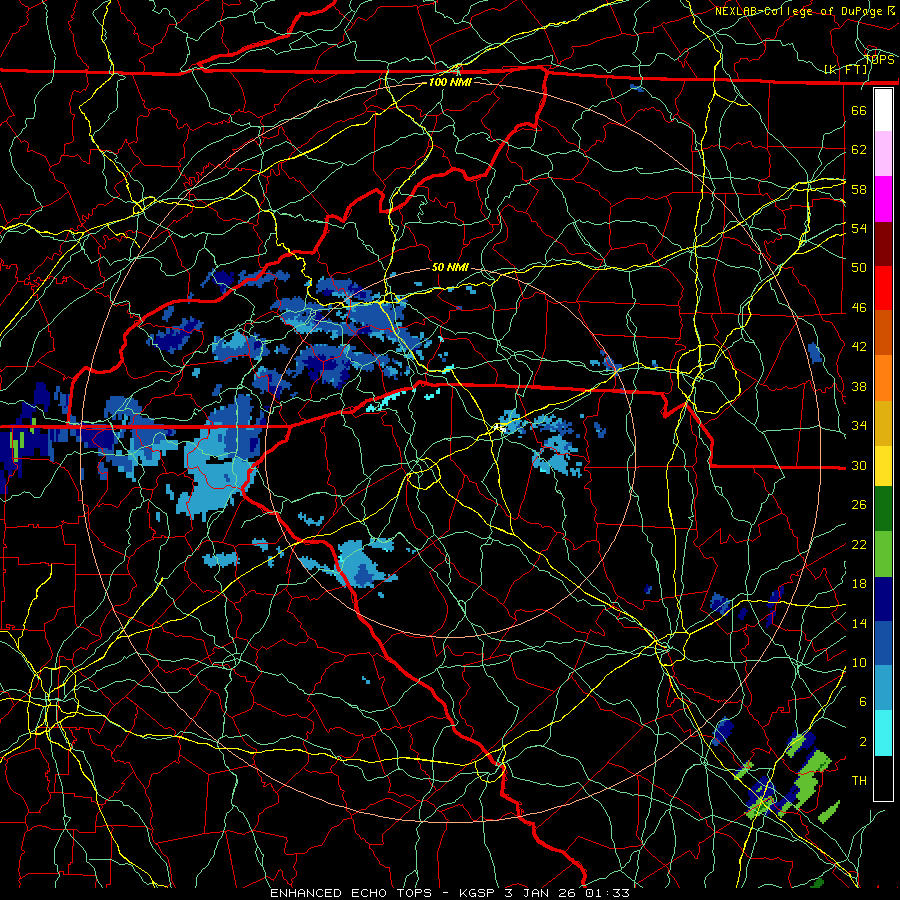This screenshot has width=900, height=900.
Task: Click the orange legend swatch near 38
Action: click(x=883, y=378)
